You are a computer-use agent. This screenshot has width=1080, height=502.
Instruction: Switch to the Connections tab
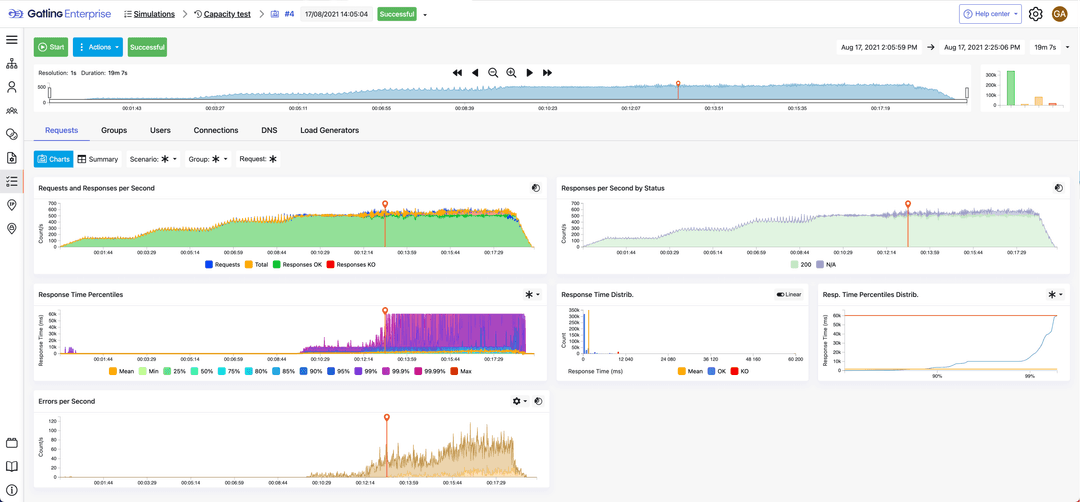(216, 130)
